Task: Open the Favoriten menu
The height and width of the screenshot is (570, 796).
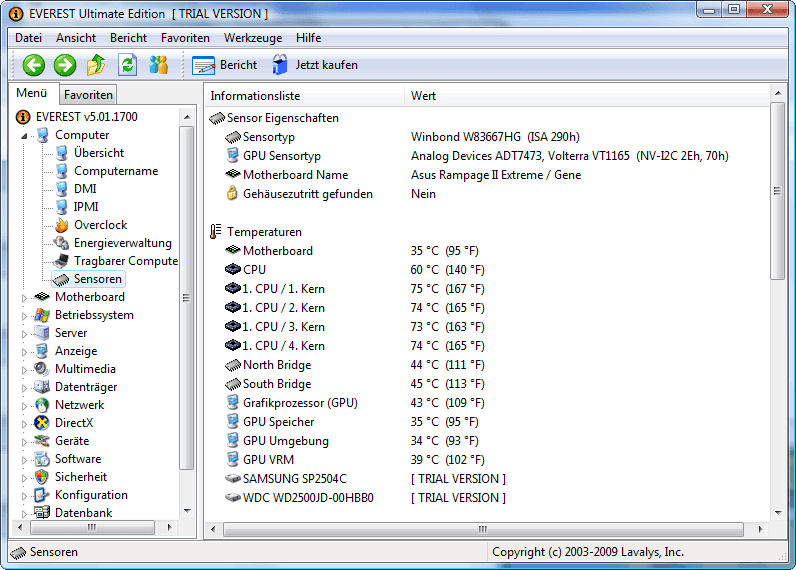Action: tap(185, 38)
